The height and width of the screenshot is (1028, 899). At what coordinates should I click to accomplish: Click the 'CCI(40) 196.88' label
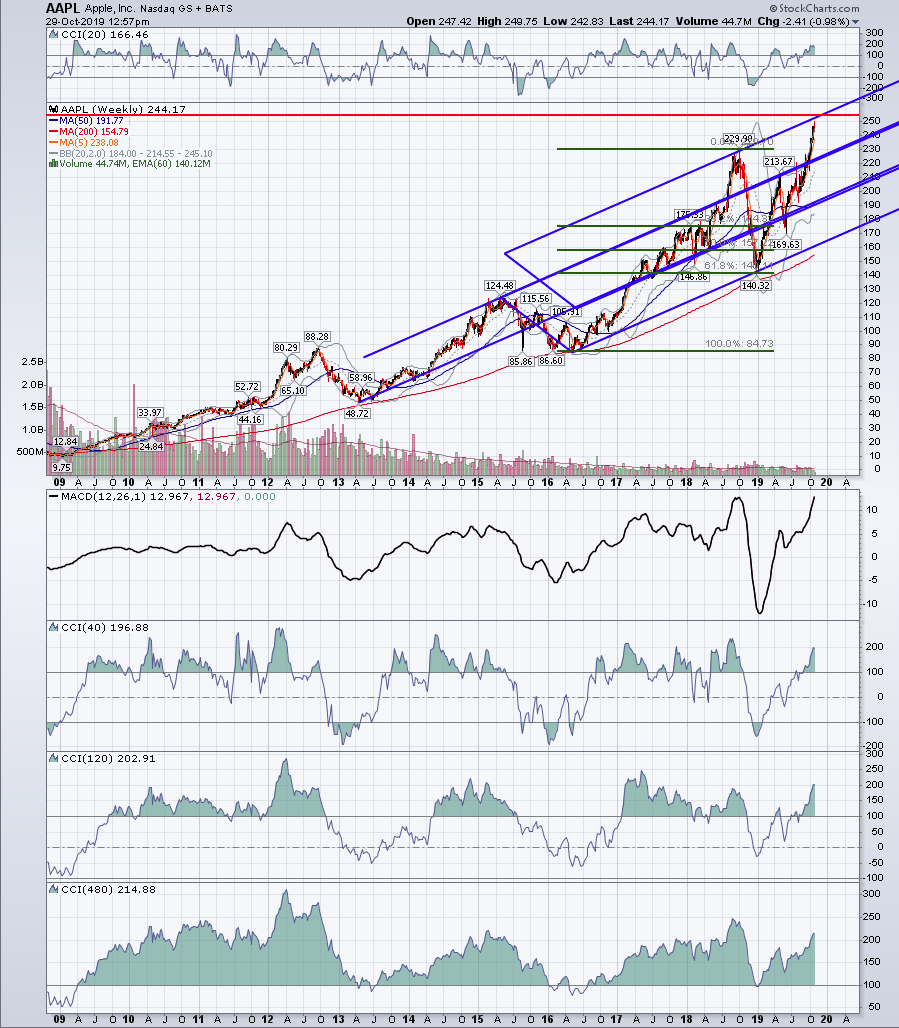coord(105,627)
